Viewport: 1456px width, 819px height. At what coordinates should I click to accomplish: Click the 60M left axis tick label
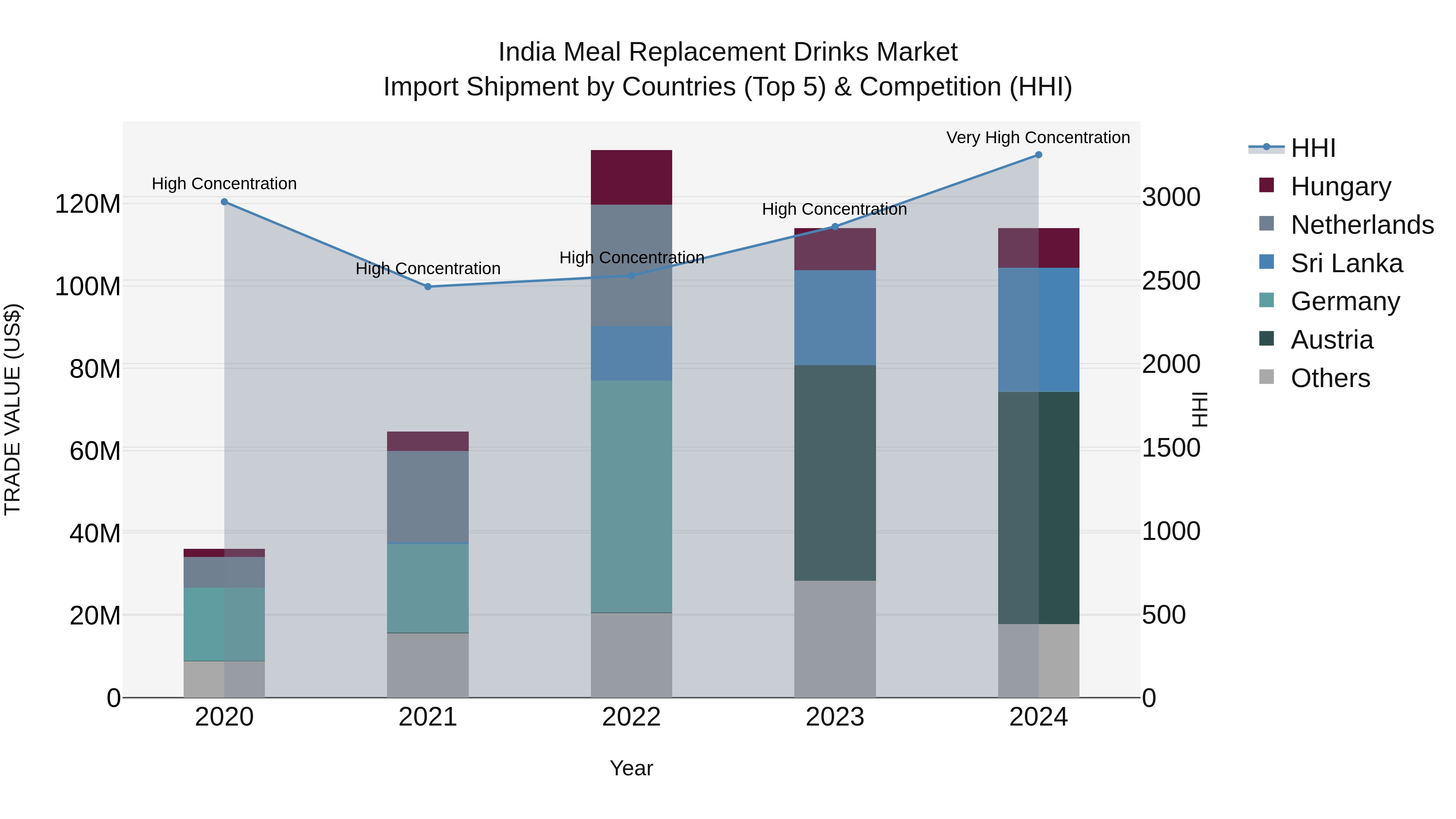point(95,451)
